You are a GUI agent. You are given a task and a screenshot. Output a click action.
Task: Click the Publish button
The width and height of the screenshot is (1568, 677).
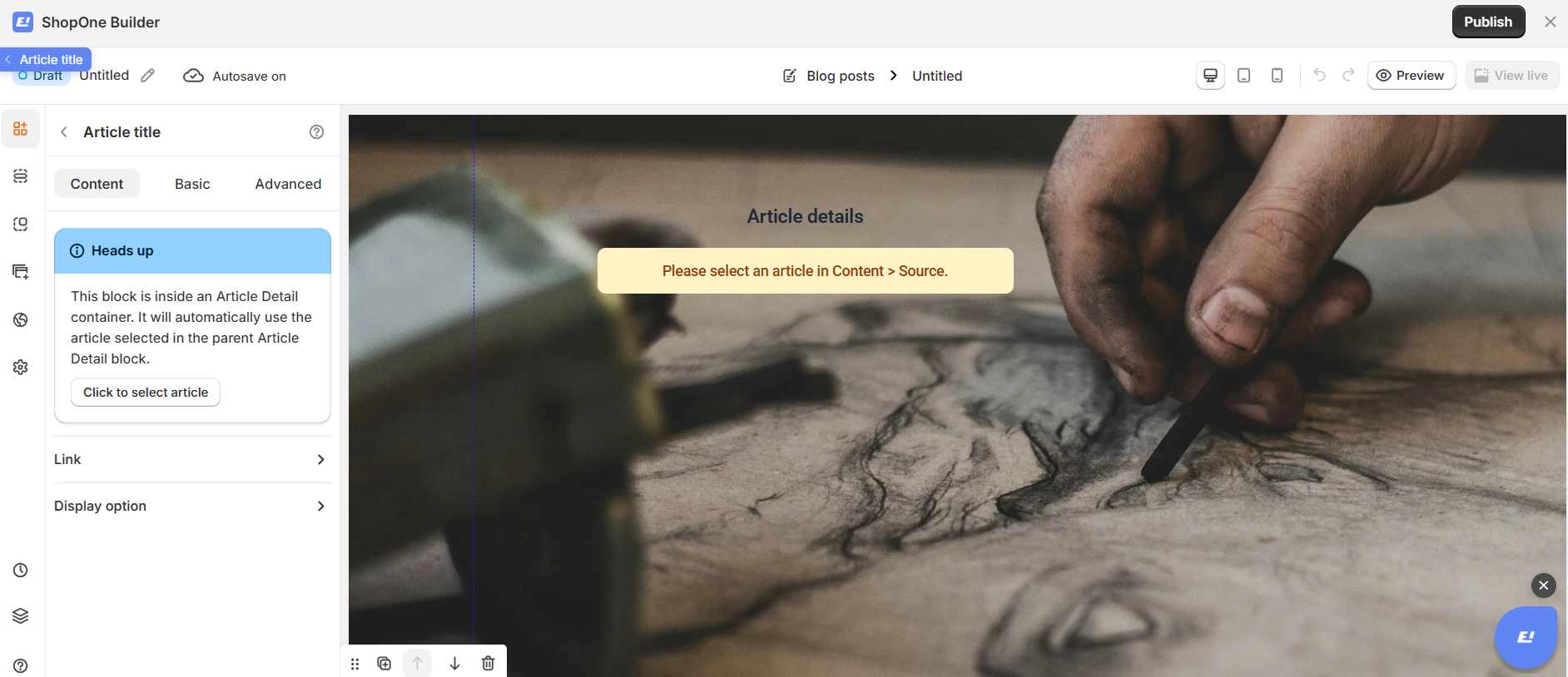tap(1488, 22)
